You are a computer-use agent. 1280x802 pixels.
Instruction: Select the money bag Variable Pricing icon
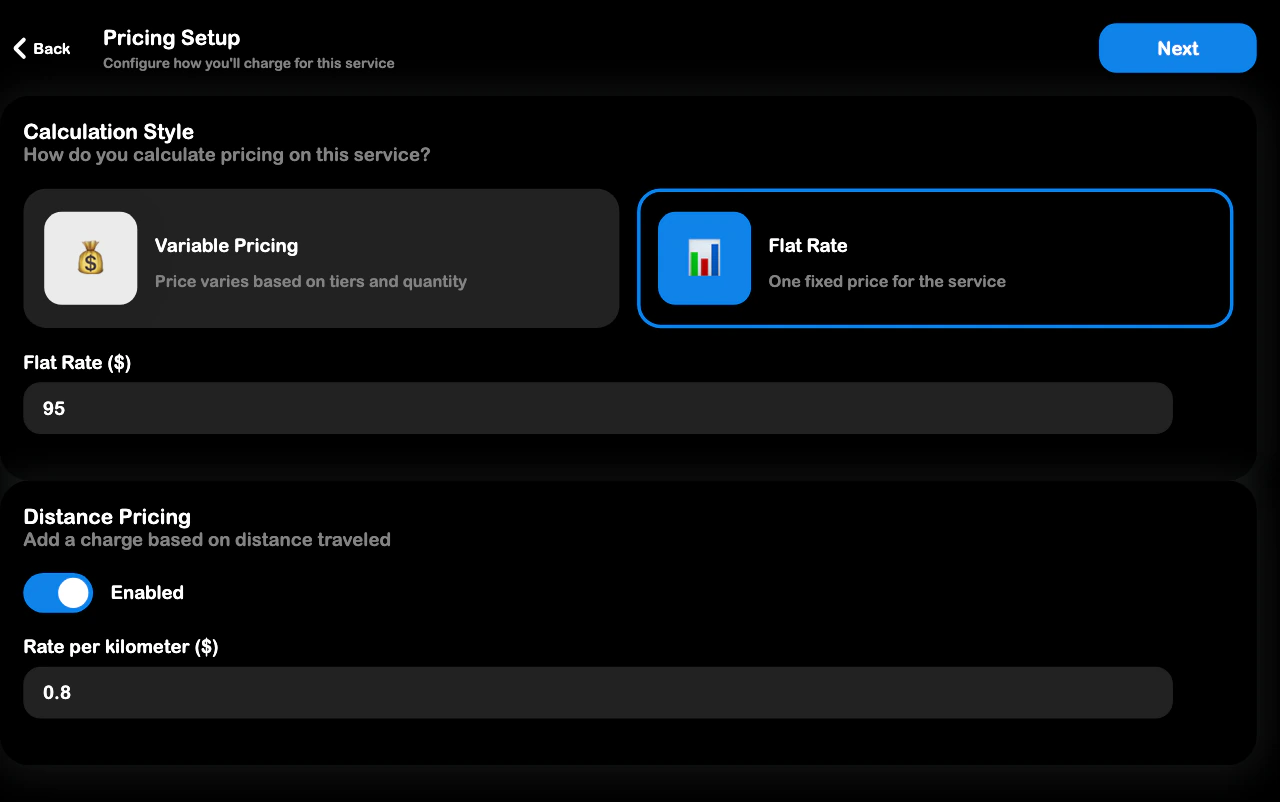[x=91, y=258]
